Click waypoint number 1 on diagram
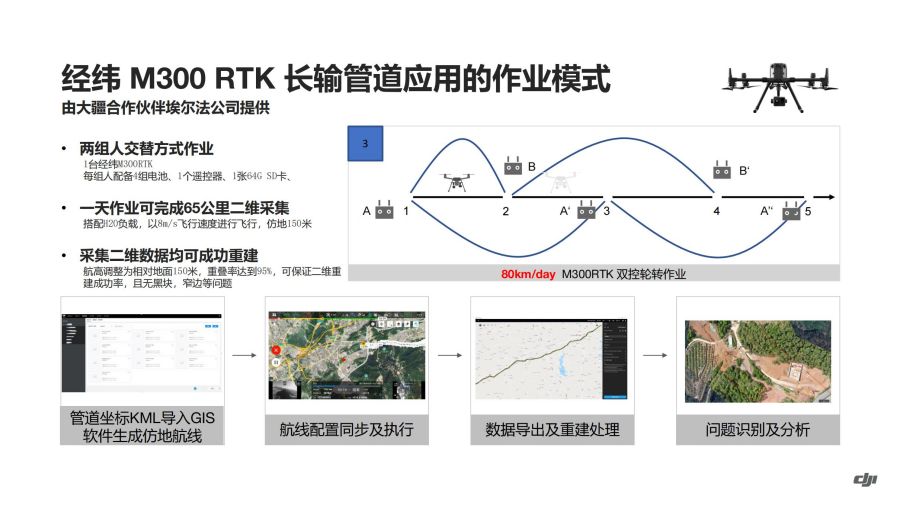Image resolution: width=900 pixels, height=506 pixels. 406,211
